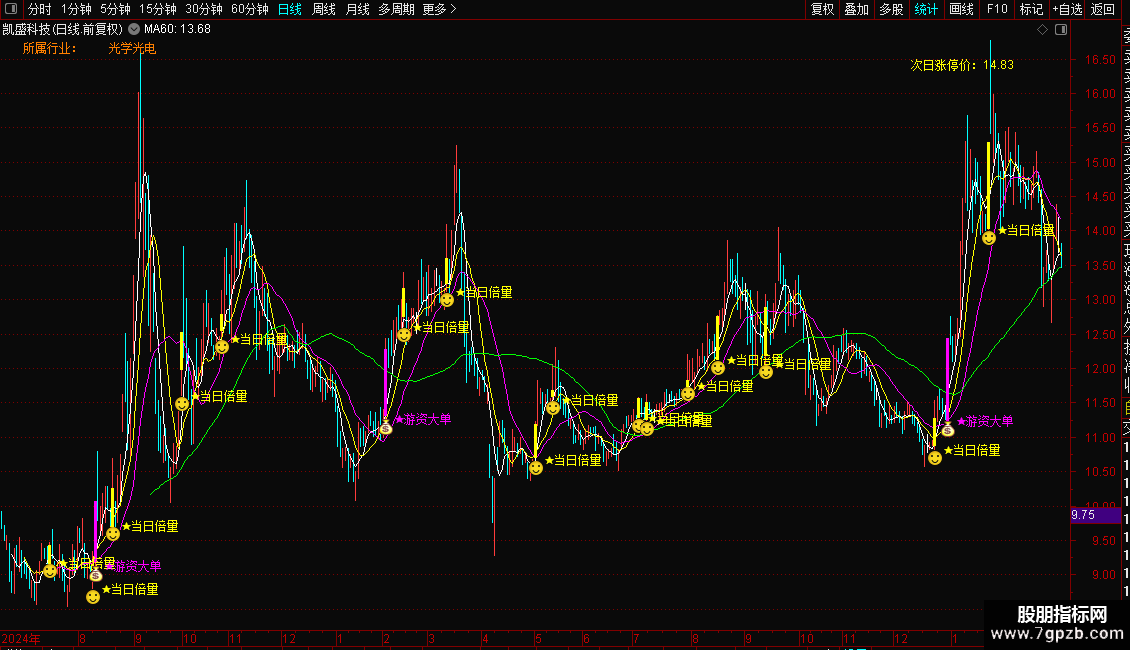1130x650 pixels.
Task: Click the 叠加 overlay button
Action: [856, 9]
